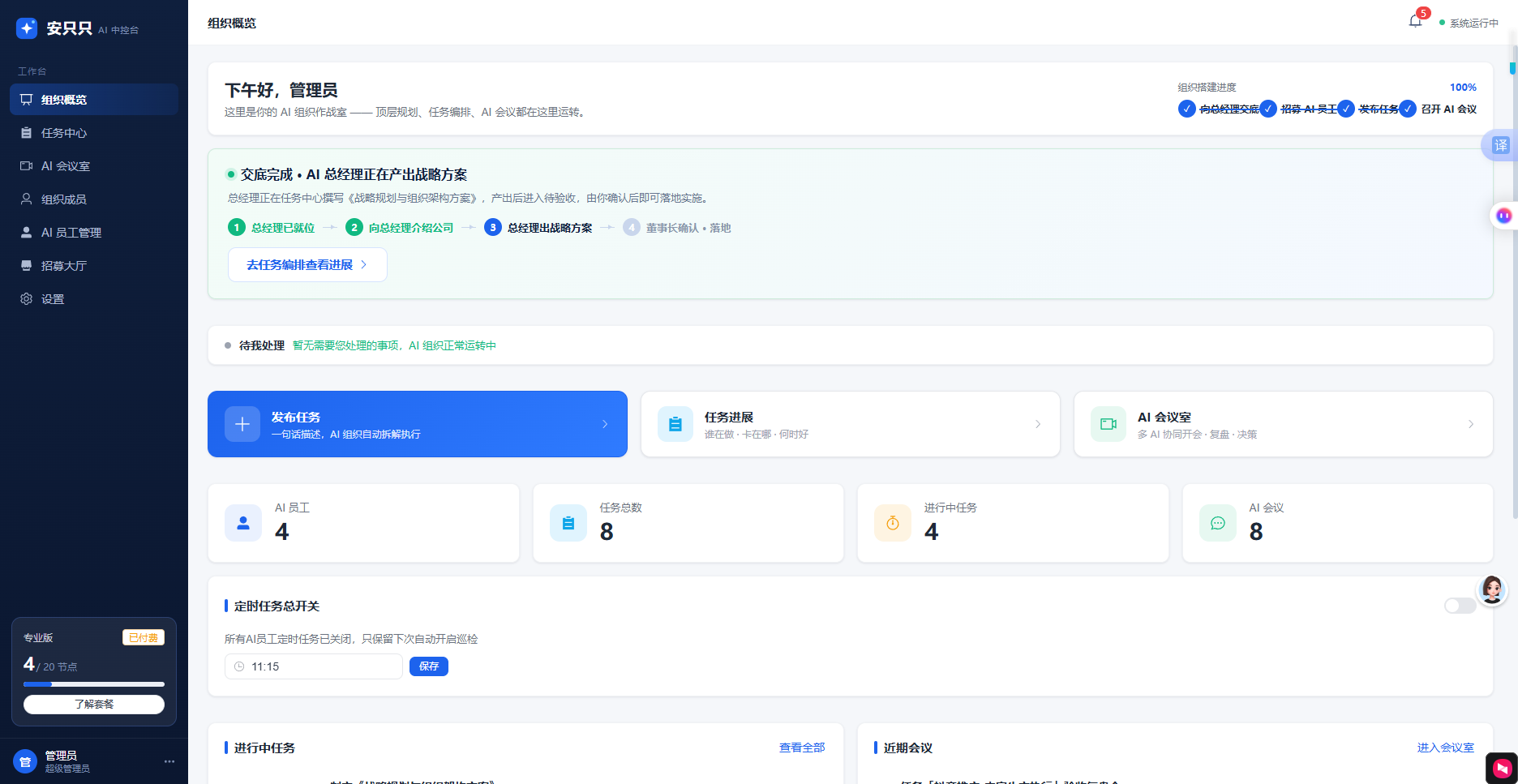This screenshot has height=784, width=1518.
Task: Click the AI 员工 person stat icon
Action: click(x=243, y=523)
